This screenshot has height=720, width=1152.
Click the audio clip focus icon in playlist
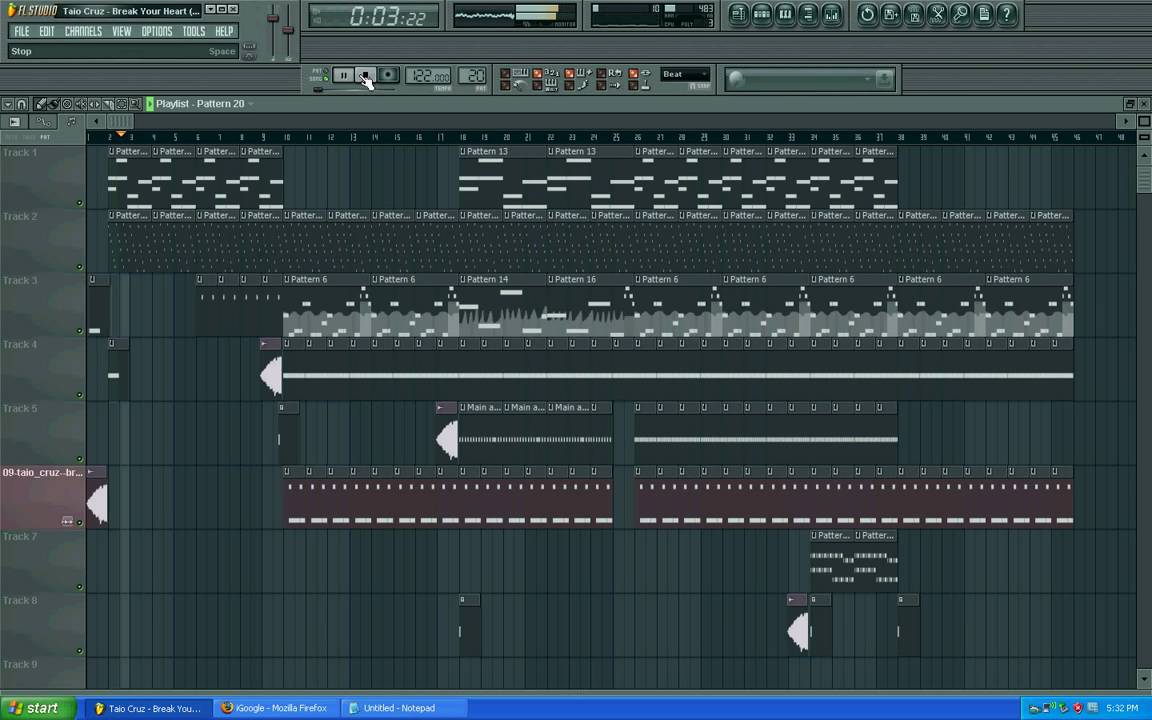point(15,122)
